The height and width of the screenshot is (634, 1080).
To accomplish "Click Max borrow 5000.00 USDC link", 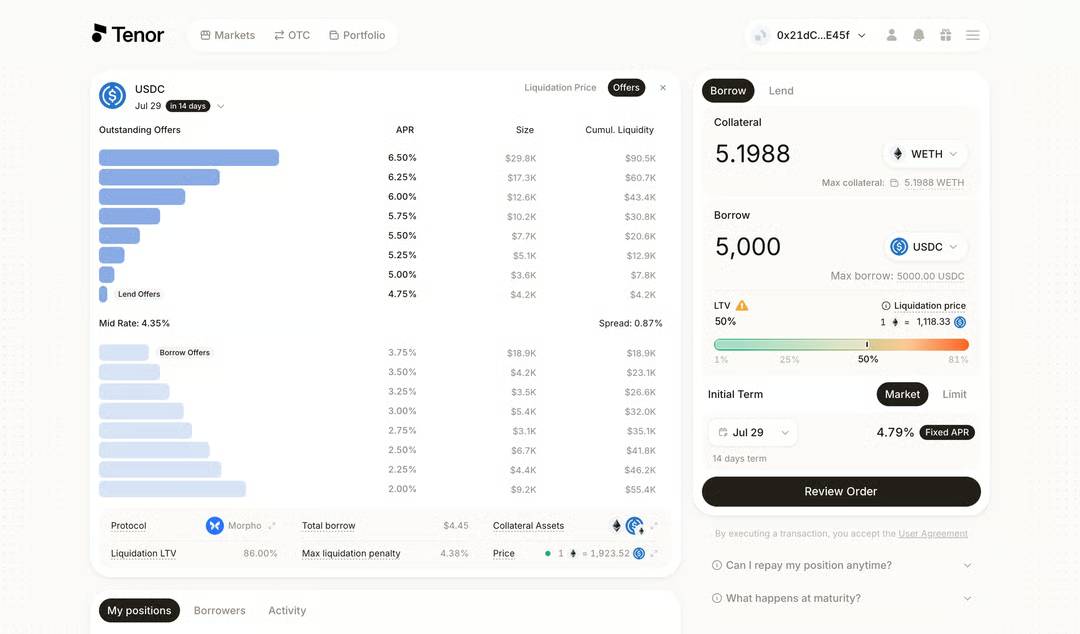I will (931, 276).
